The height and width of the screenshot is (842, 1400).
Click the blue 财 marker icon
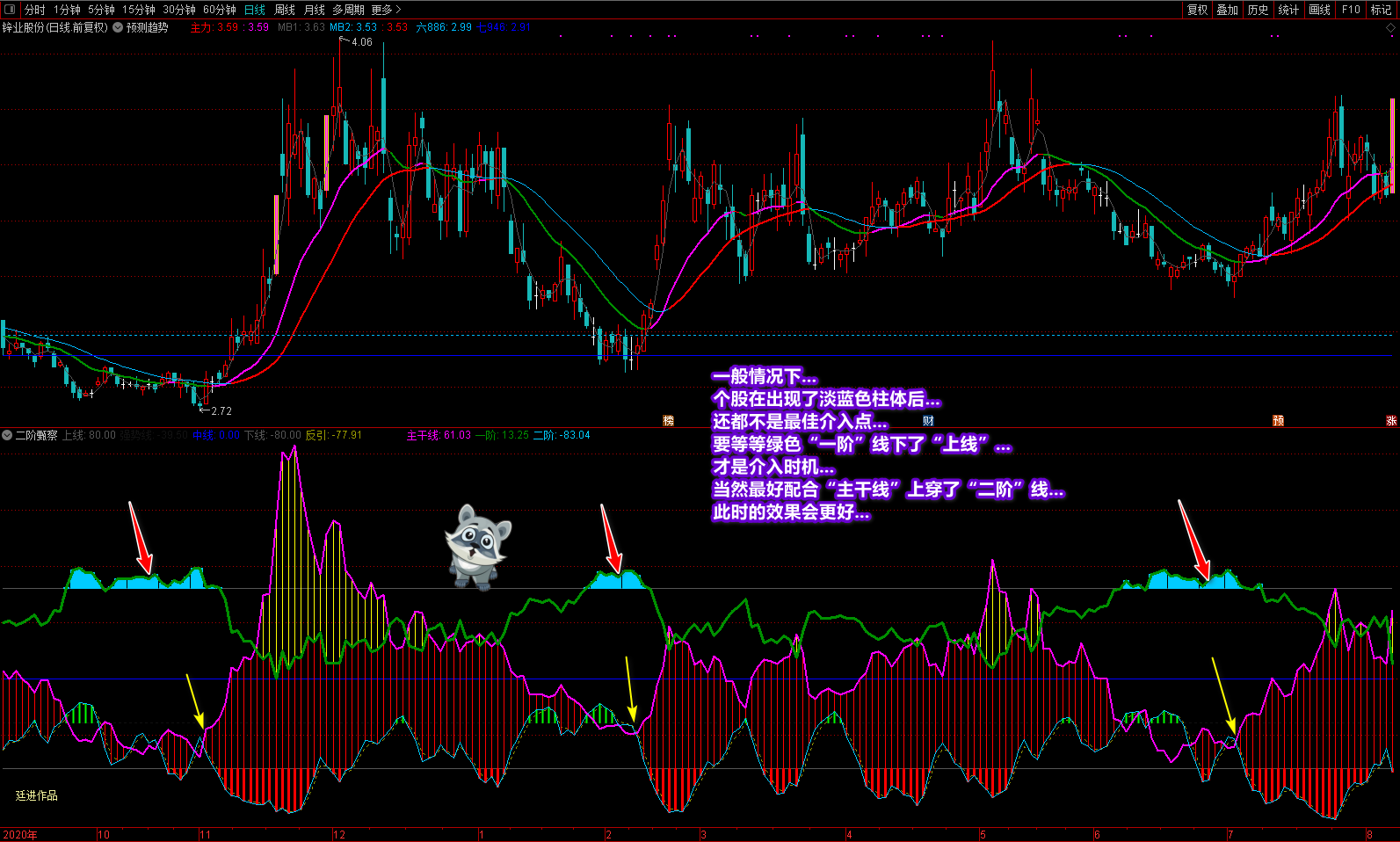(928, 421)
